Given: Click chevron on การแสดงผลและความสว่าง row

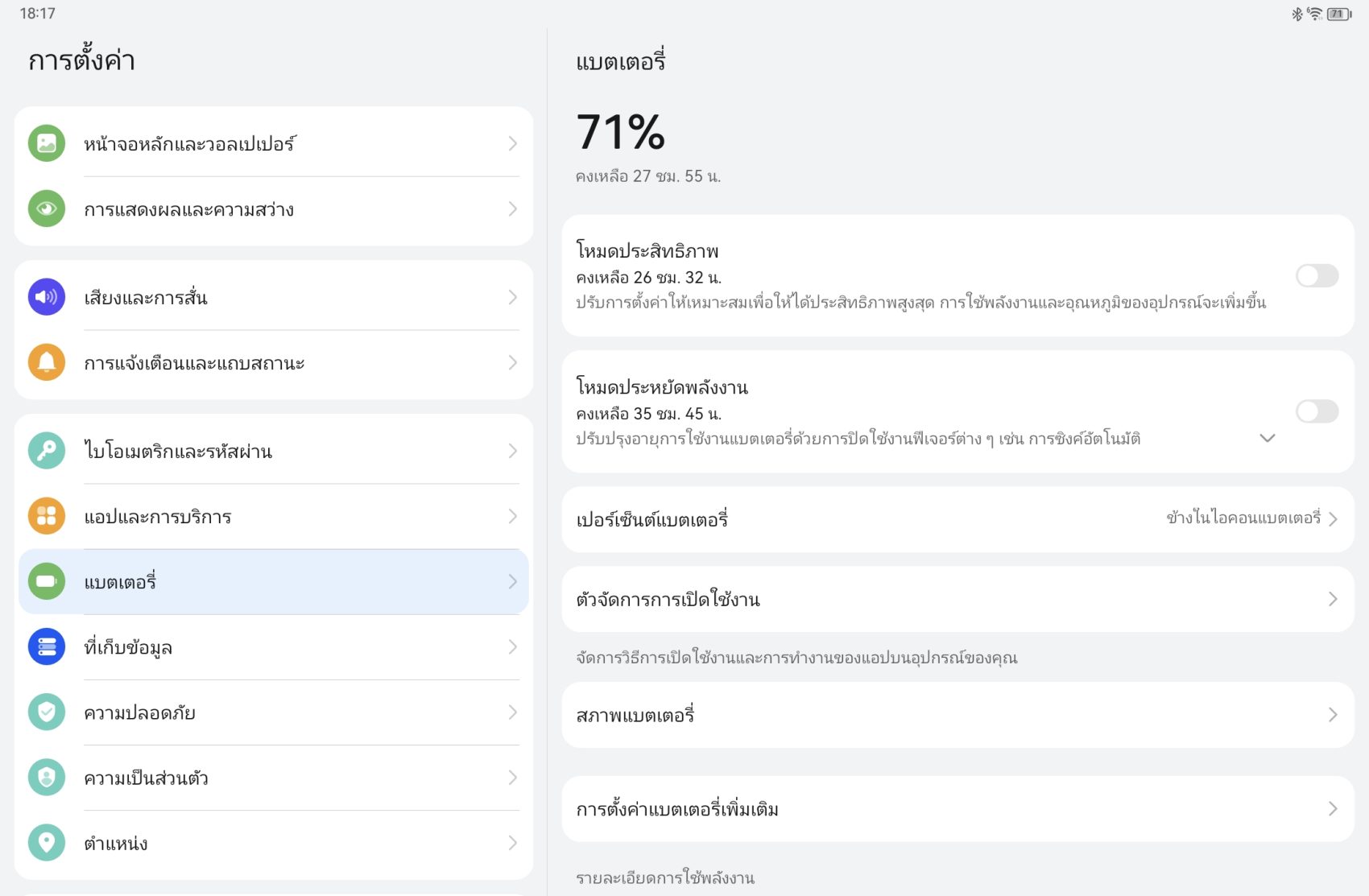Looking at the screenshot, I should (x=512, y=209).
